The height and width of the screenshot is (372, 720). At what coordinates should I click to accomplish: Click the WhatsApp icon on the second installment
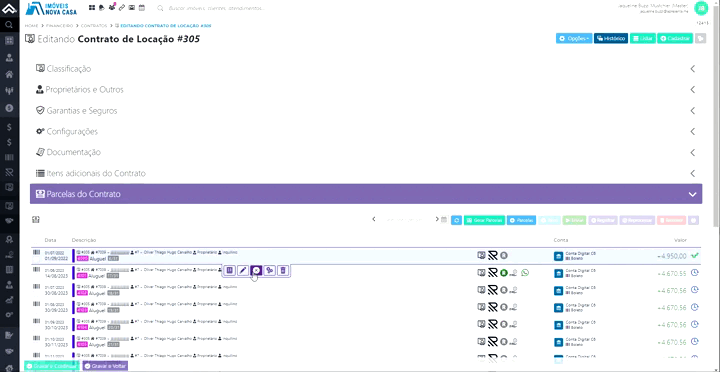point(525,273)
